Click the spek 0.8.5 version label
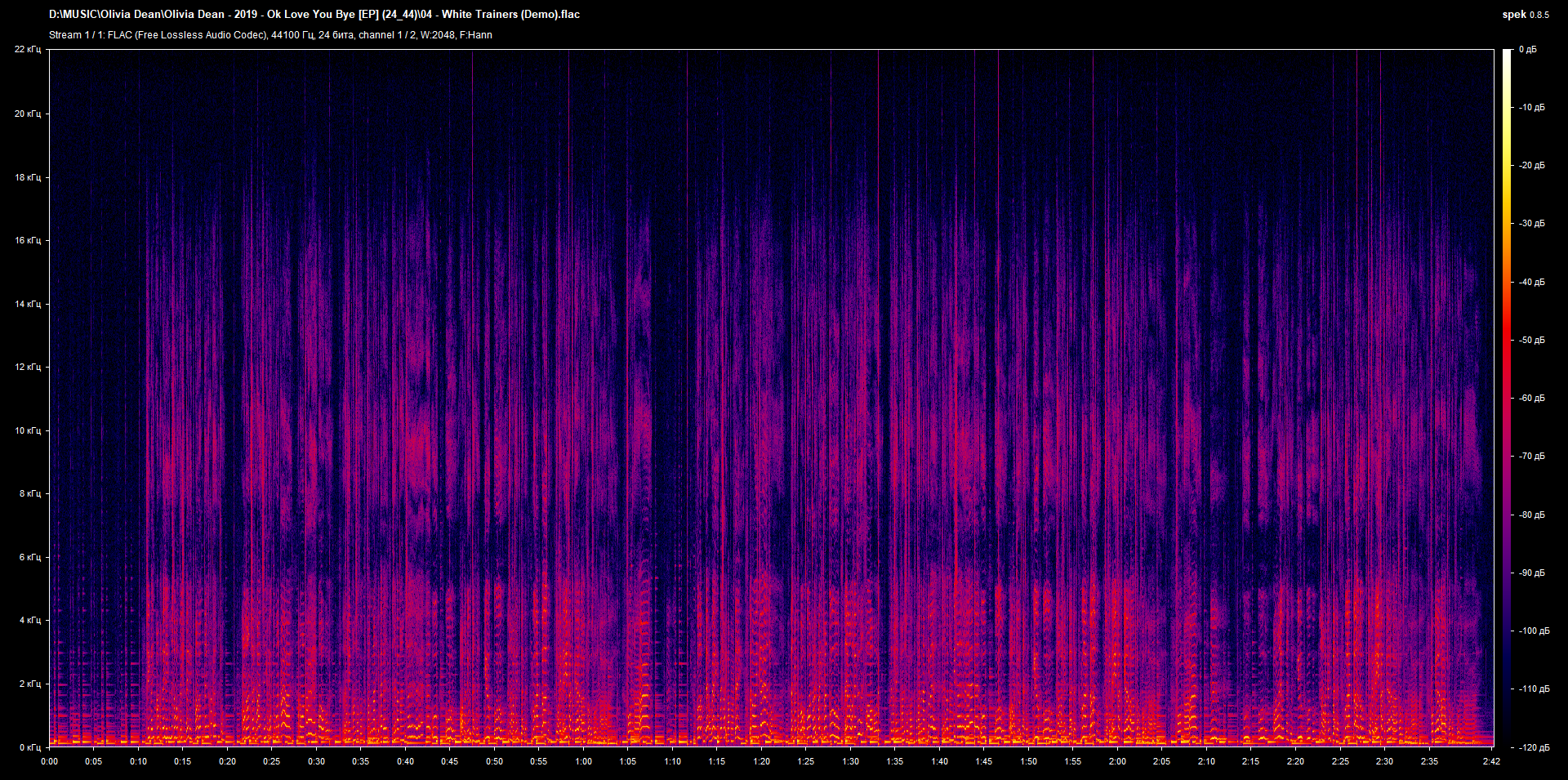Screen dimensions: 1568x780 (x=1526, y=15)
